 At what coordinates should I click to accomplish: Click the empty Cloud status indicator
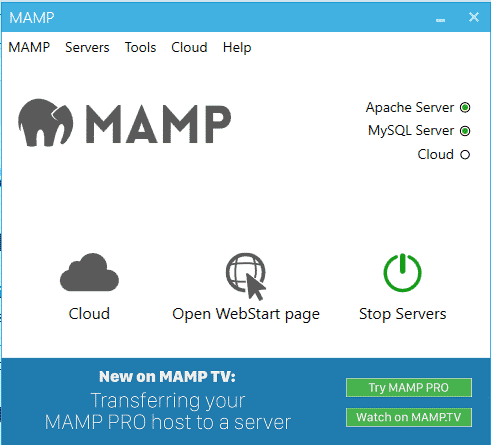[465, 155]
